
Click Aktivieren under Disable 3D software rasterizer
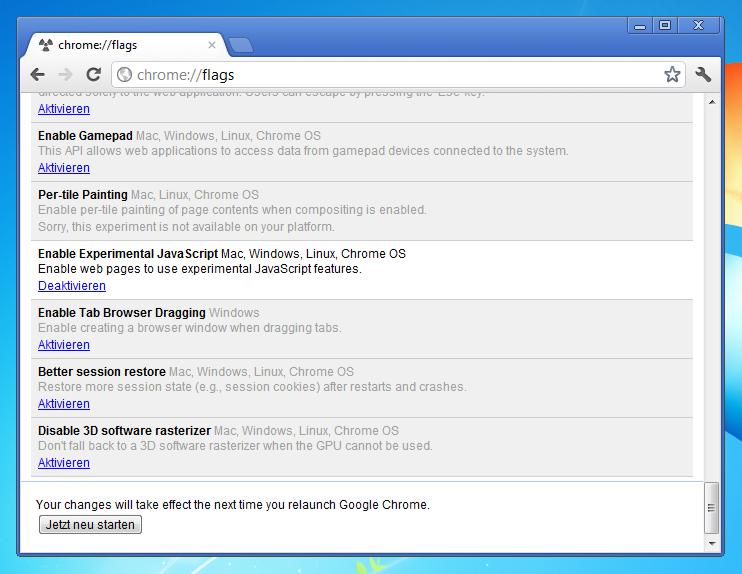tap(64, 463)
